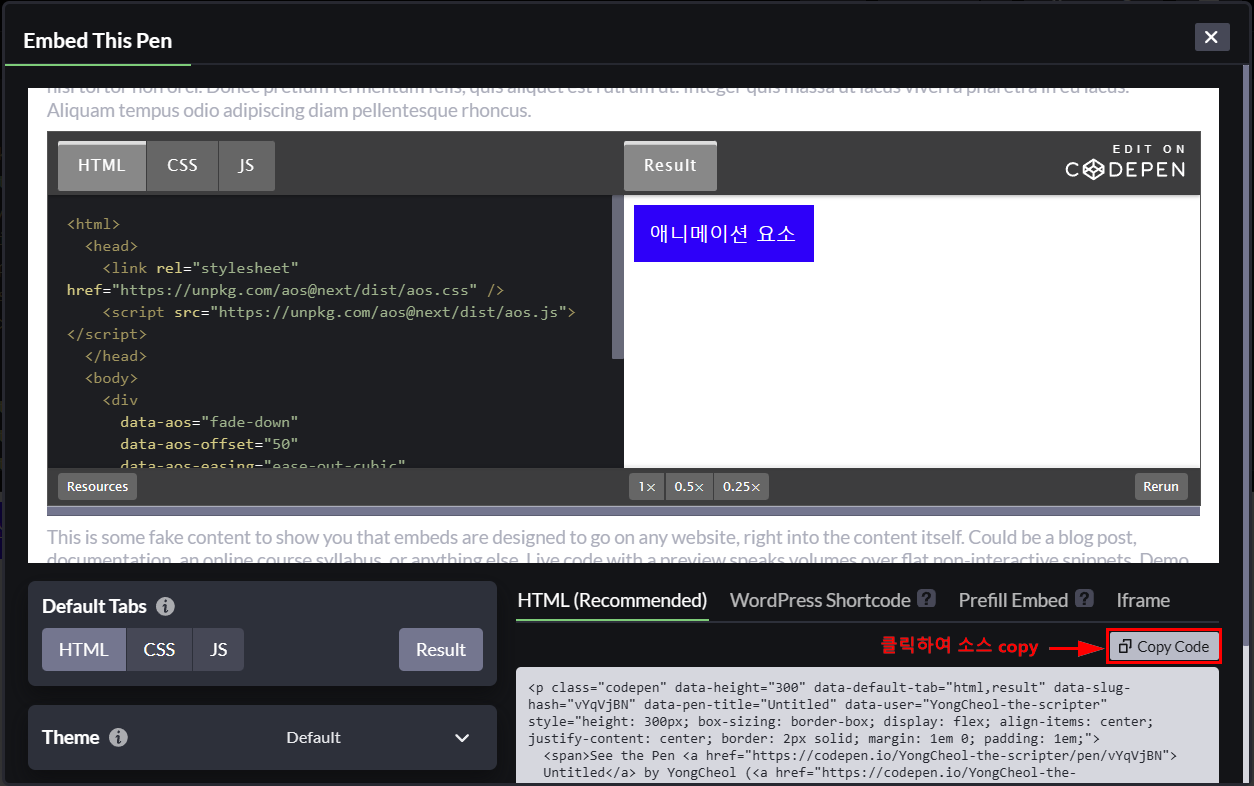This screenshot has height=786, width=1254.
Task: Switch to the Iframe tab
Action: click(x=1143, y=600)
